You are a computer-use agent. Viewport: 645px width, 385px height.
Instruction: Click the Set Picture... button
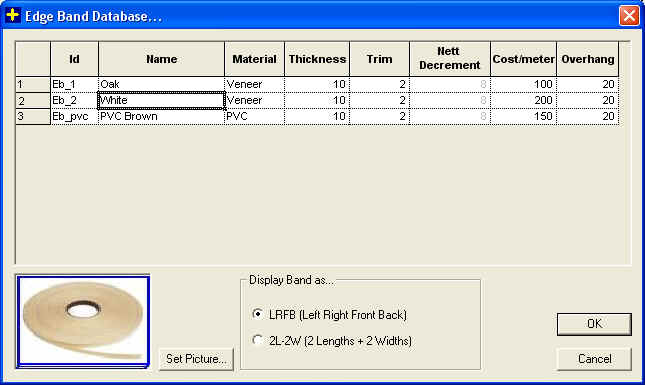[x=196, y=359]
